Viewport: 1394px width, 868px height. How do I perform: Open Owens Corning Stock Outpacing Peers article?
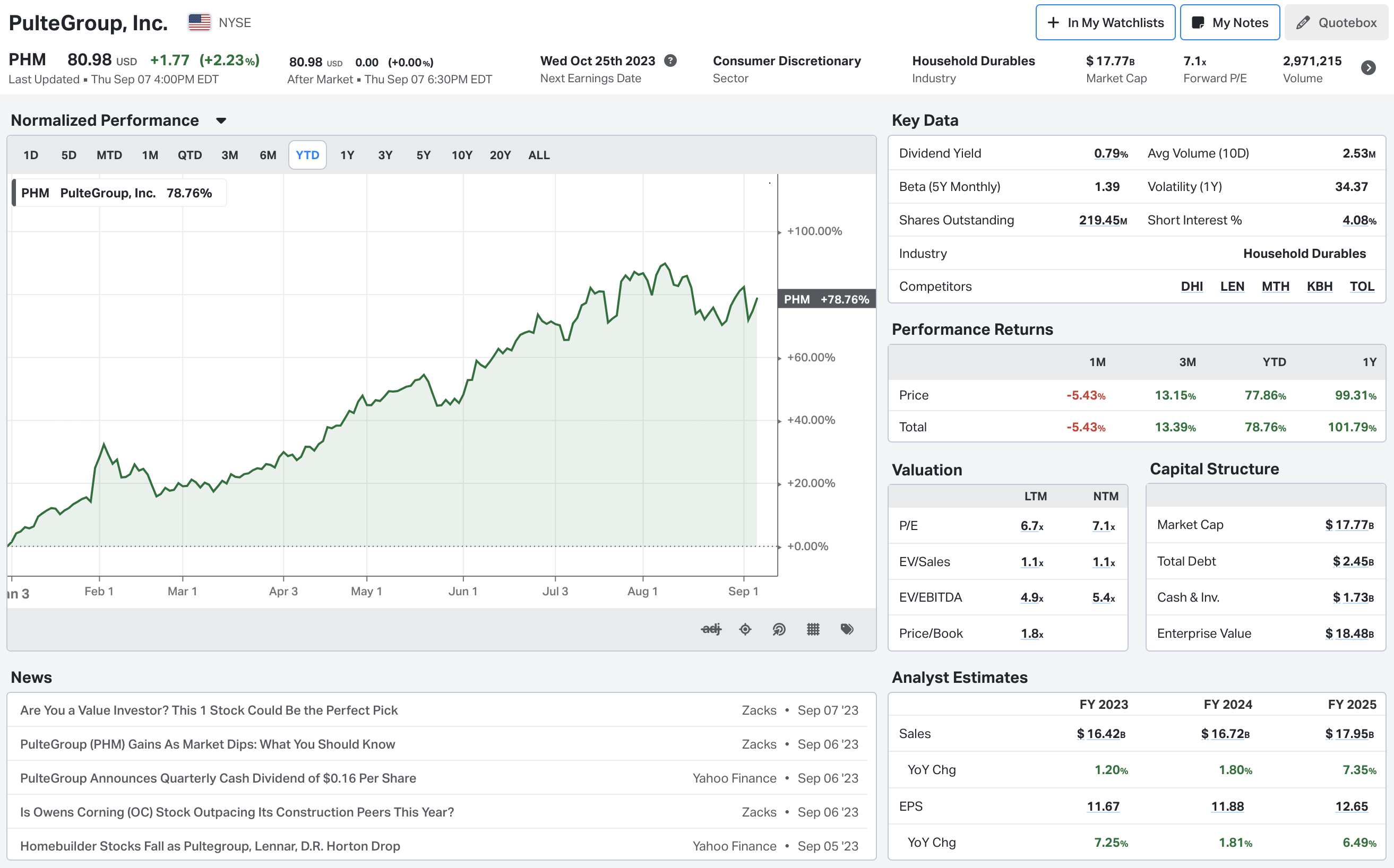(x=237, y=812)
